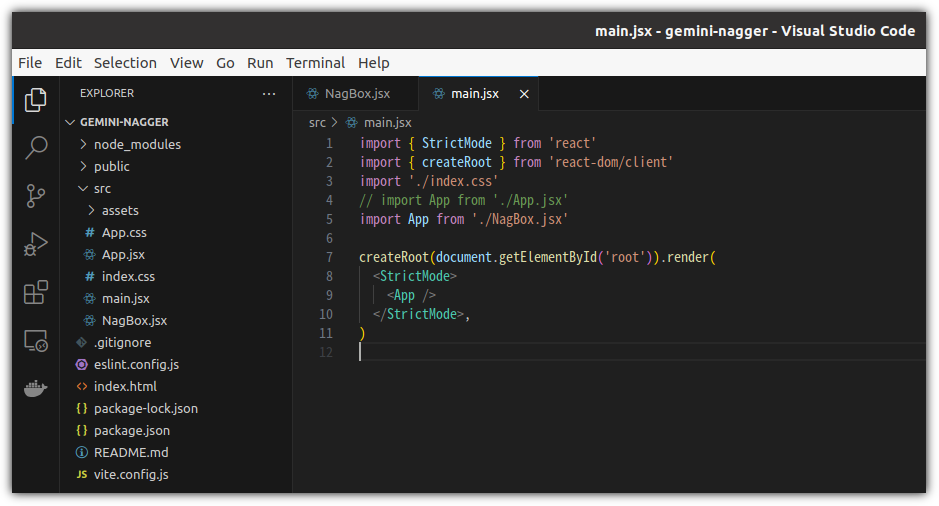
Task: Click the package-lock.json braces icon
Action: tap(81, 408)
